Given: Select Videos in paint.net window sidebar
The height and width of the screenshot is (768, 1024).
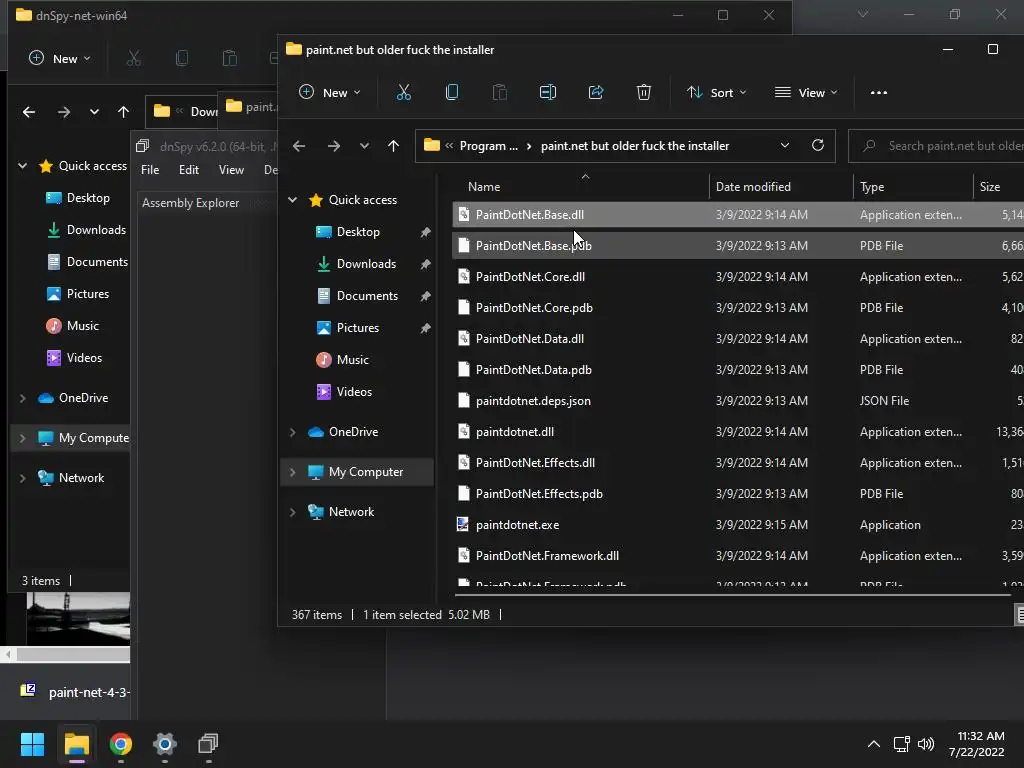Looking at the screenshot, I should coord(354,392).
